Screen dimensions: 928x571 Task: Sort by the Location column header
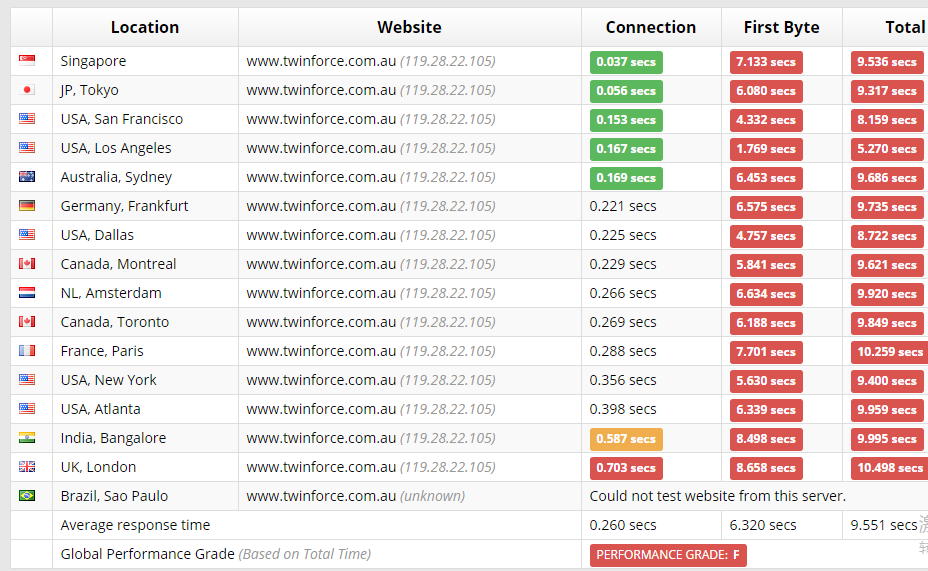pyautogui.click(x=145, y=27)
